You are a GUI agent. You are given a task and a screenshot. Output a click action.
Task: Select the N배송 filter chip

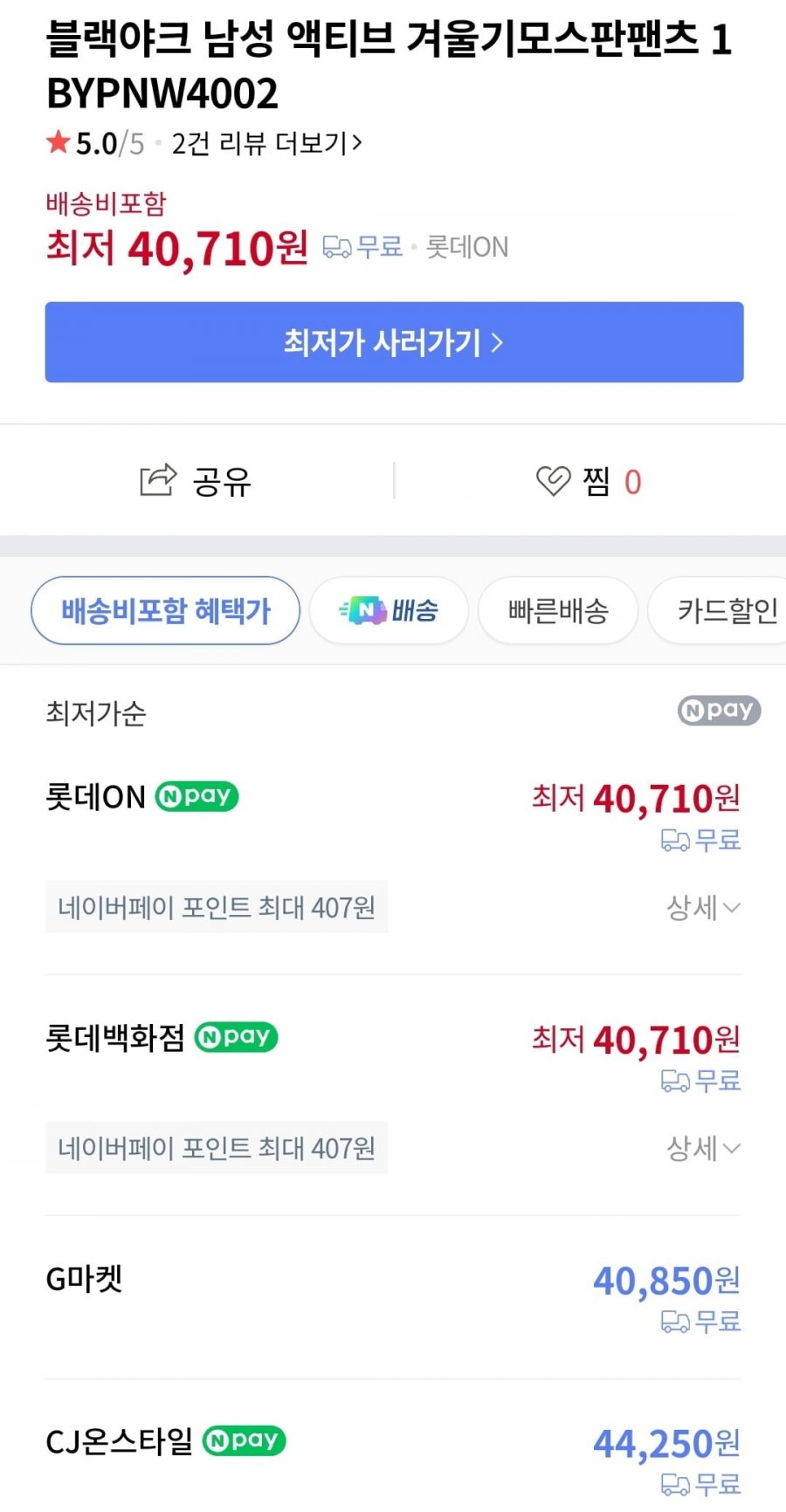(x=389, y=610)
